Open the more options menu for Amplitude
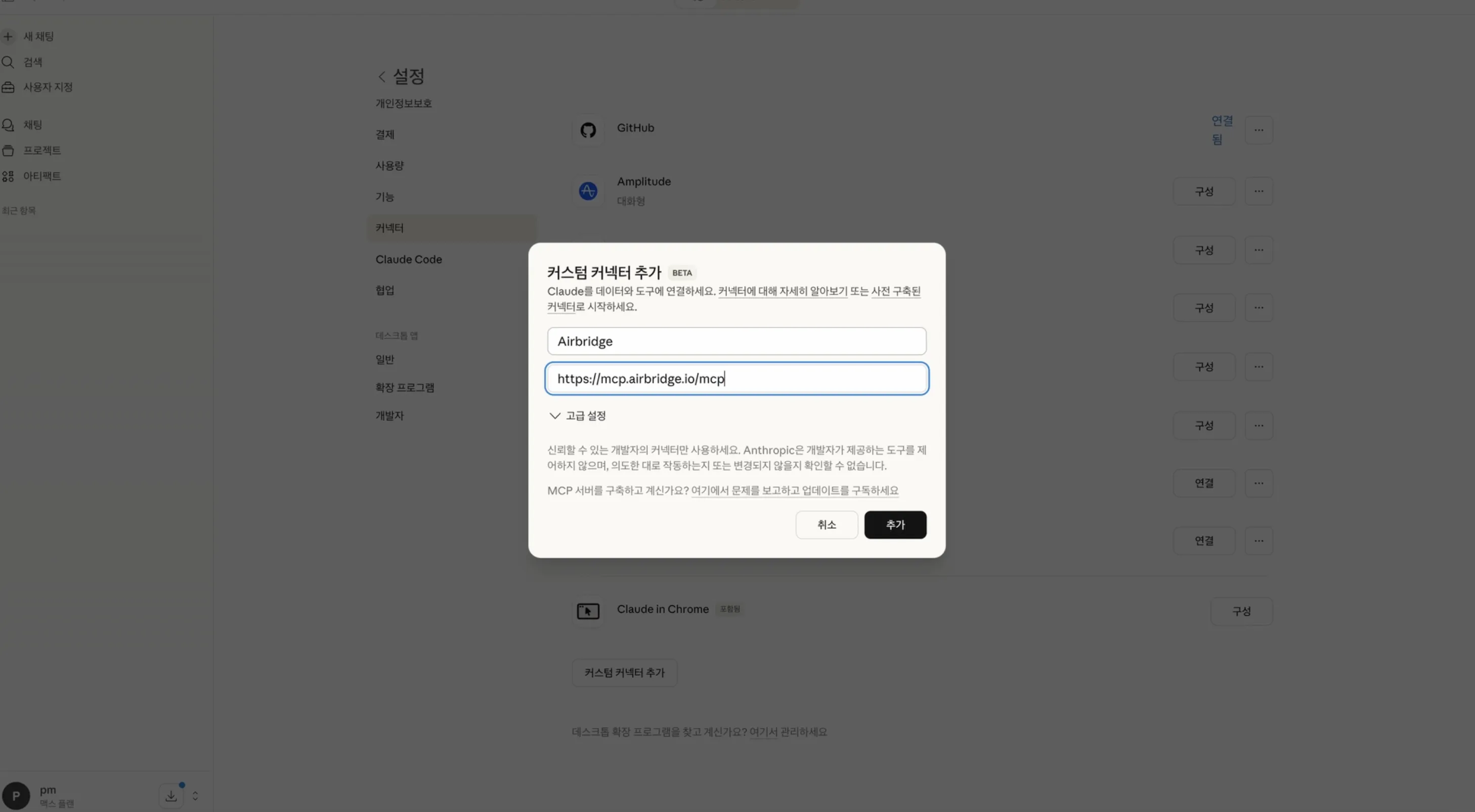The height and width of the screenshot is (812, 1475). click(x=1259, y=191)
